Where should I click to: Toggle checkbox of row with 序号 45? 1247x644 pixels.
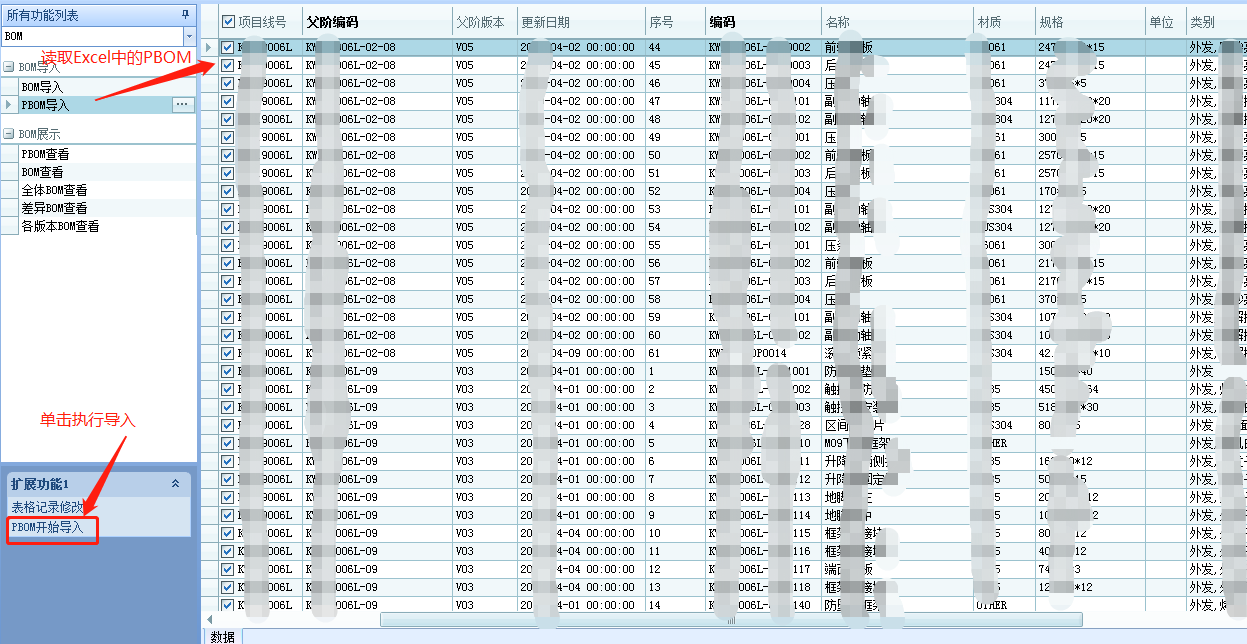pyautogui.click(x=228, y=65)
